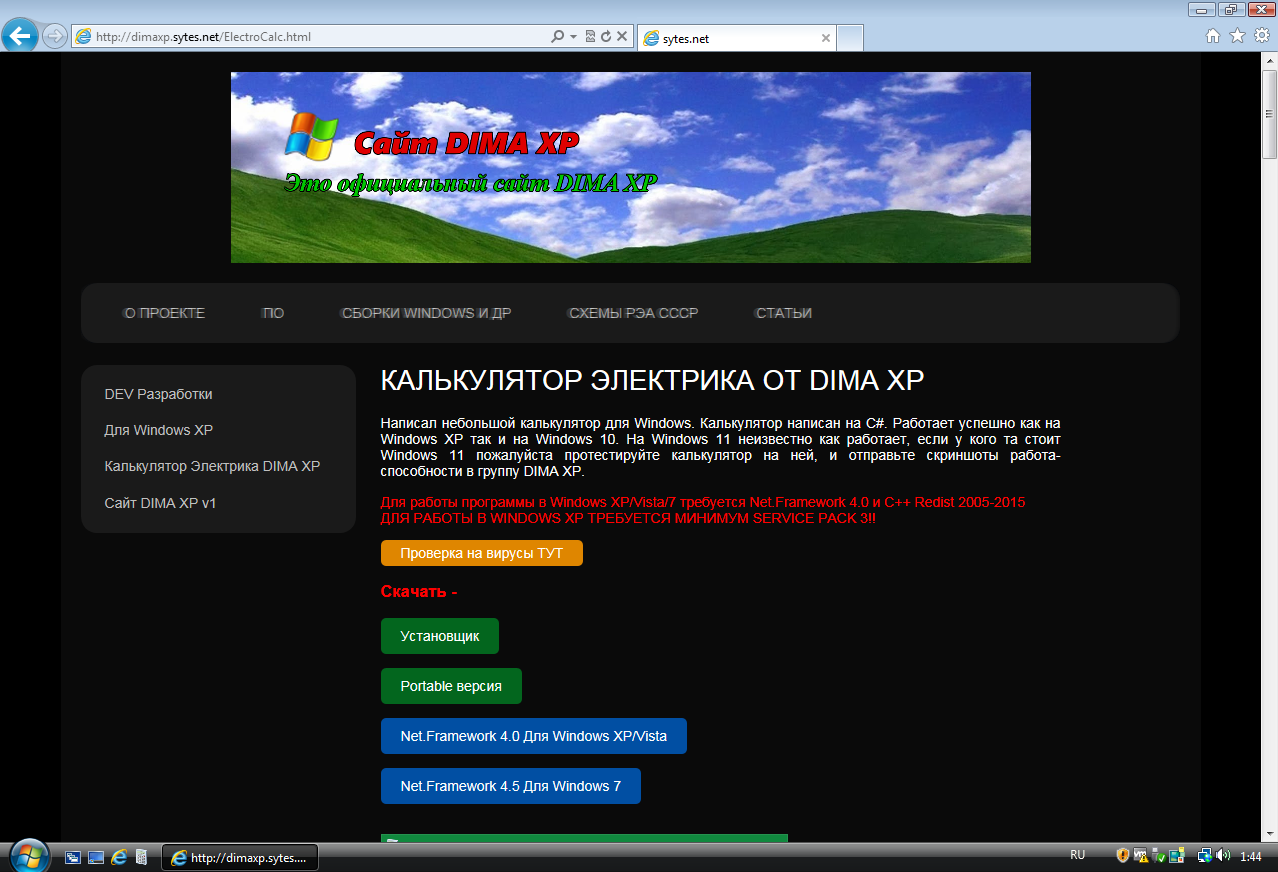Open the ПО navigation menu item
Screen dimensions: 1278x872
(x=273, y=313)
